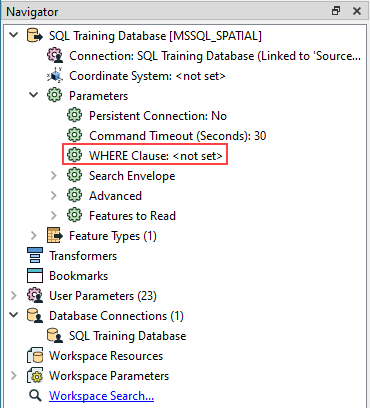Select the Transformers row label
Screen dimensions: 370x408
click(83, 256)
